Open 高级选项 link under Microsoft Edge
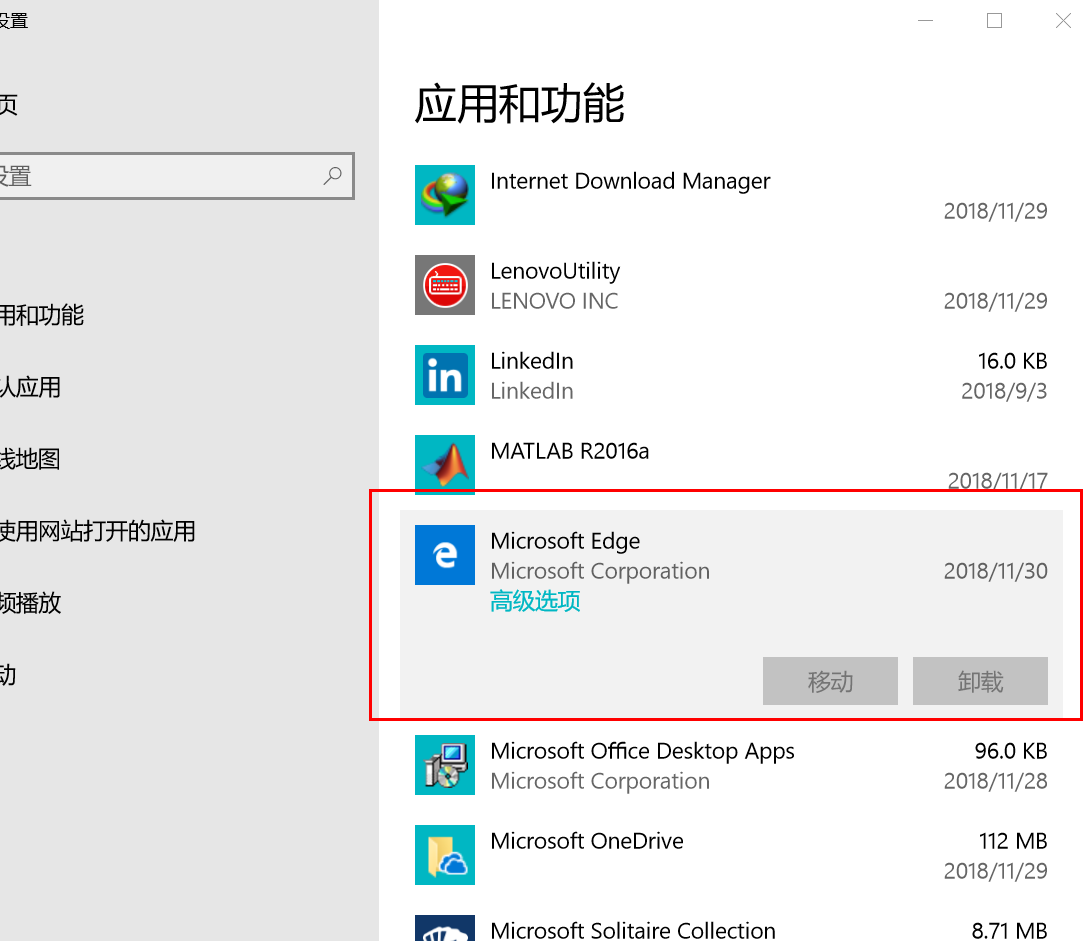The height and width of the screenshot is (941, 1092). tap(535, 601)
